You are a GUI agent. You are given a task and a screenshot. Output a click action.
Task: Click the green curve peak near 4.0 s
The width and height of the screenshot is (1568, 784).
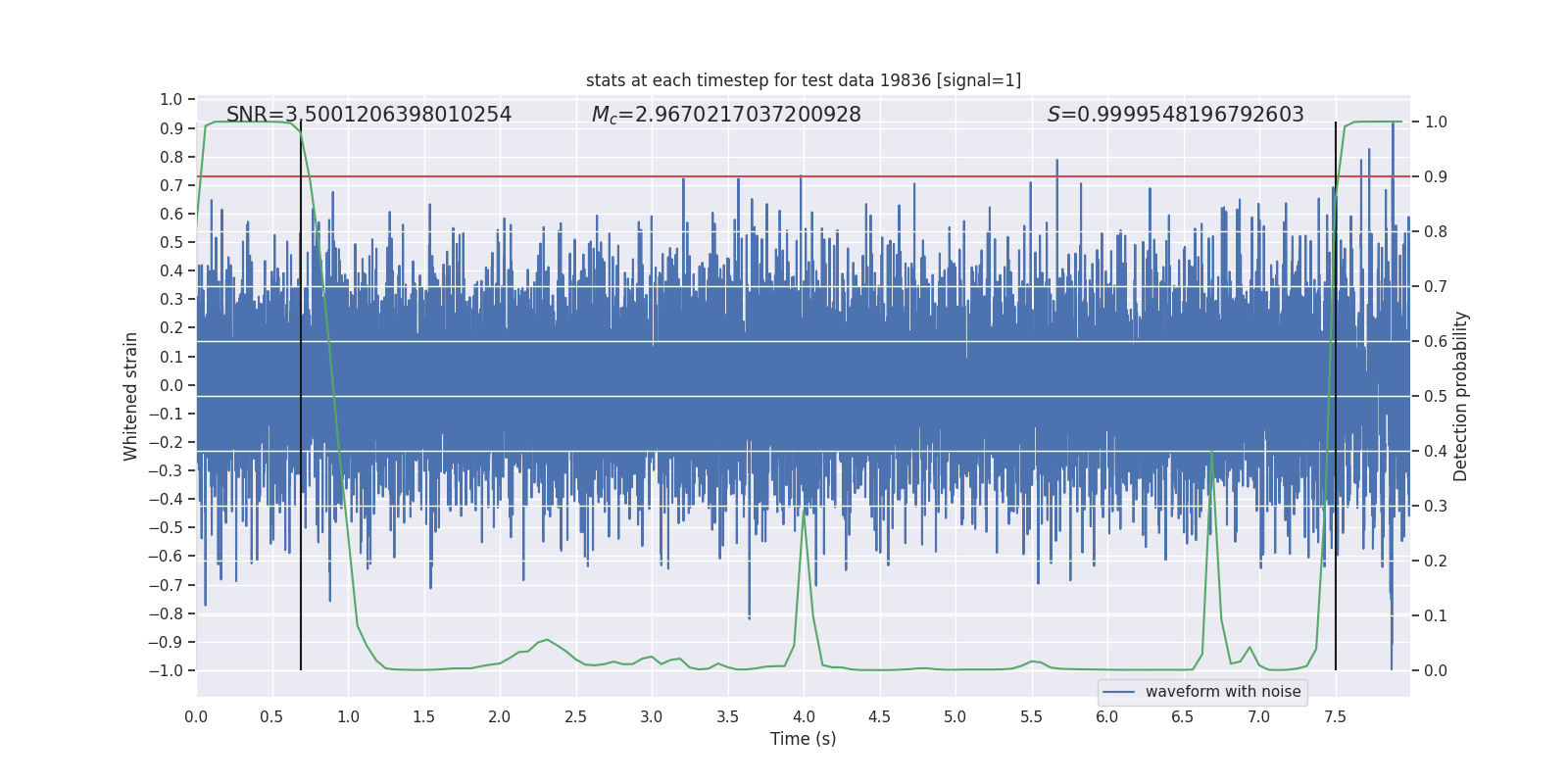[x=804, y=513]
